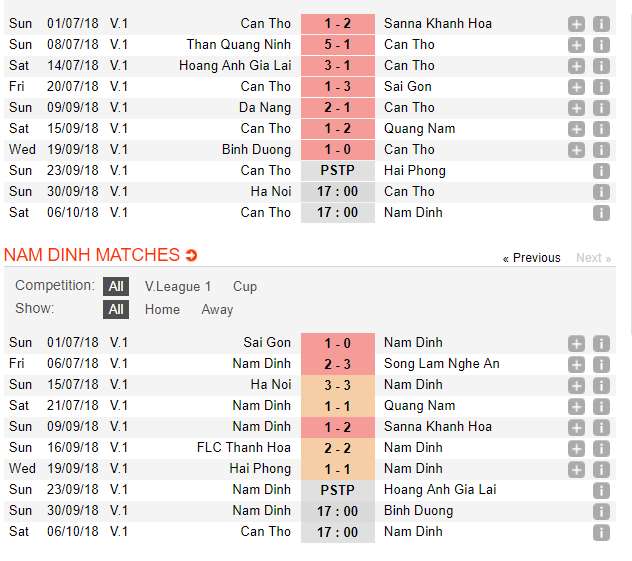Open info for Can Tho vs Sai Gon
The image size is (632, 561).
pos(601,86)
